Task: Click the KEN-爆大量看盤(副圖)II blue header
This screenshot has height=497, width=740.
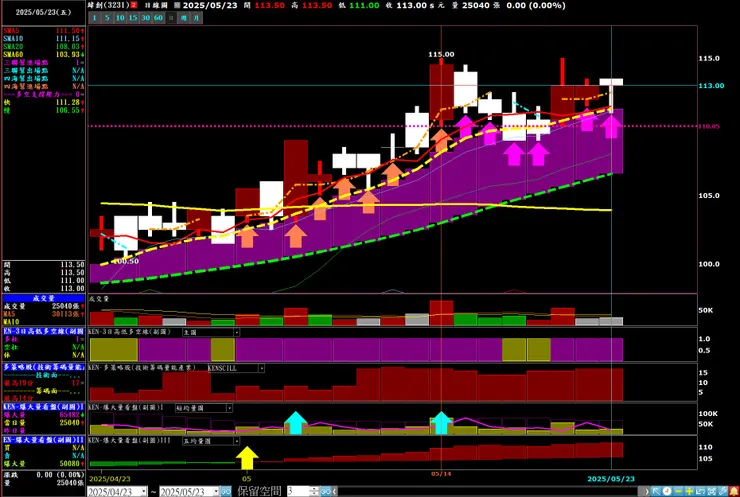Action: [43, 407]
